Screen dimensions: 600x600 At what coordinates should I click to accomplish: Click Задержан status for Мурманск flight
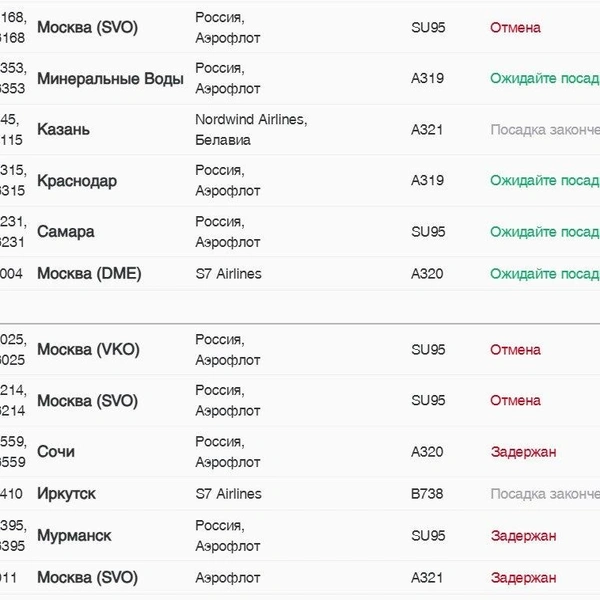point(523,536)
